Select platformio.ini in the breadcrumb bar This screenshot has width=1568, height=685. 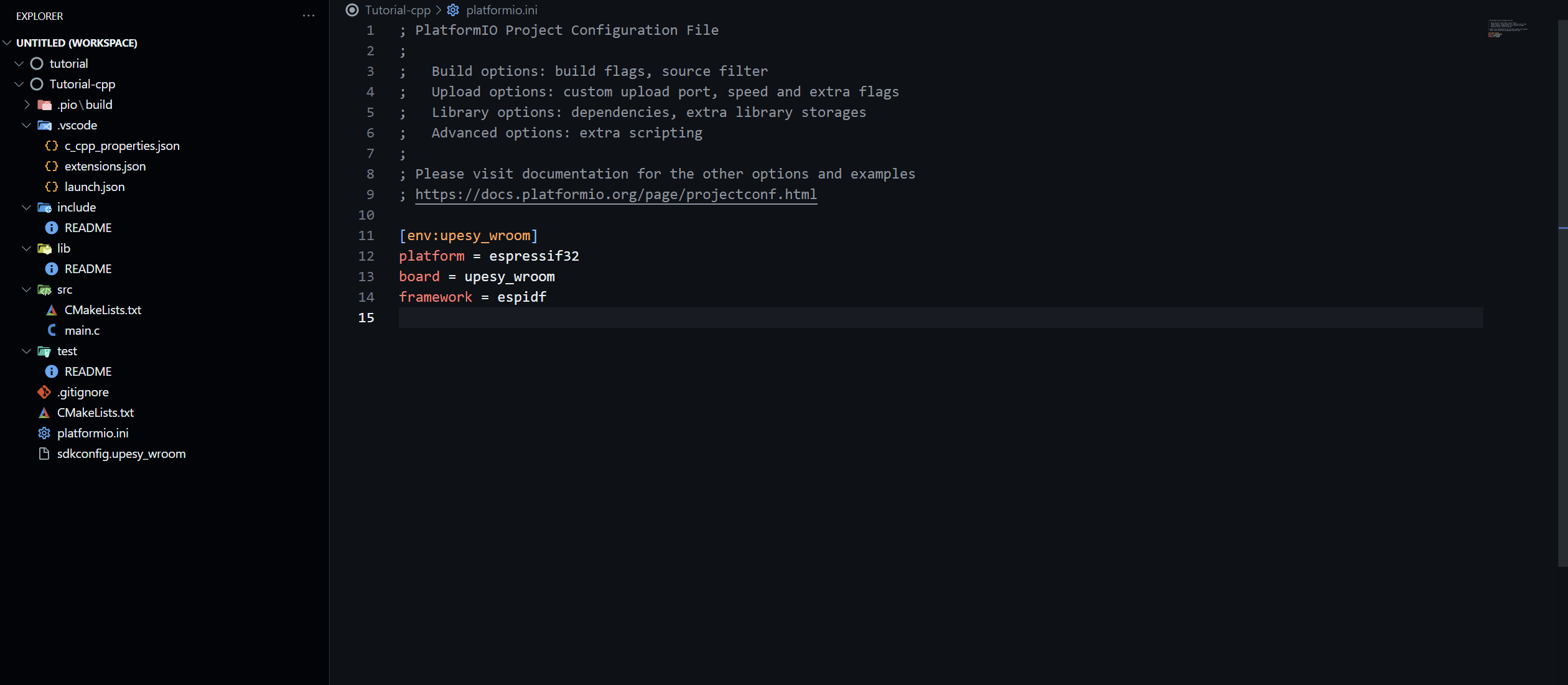click(502, 10)
